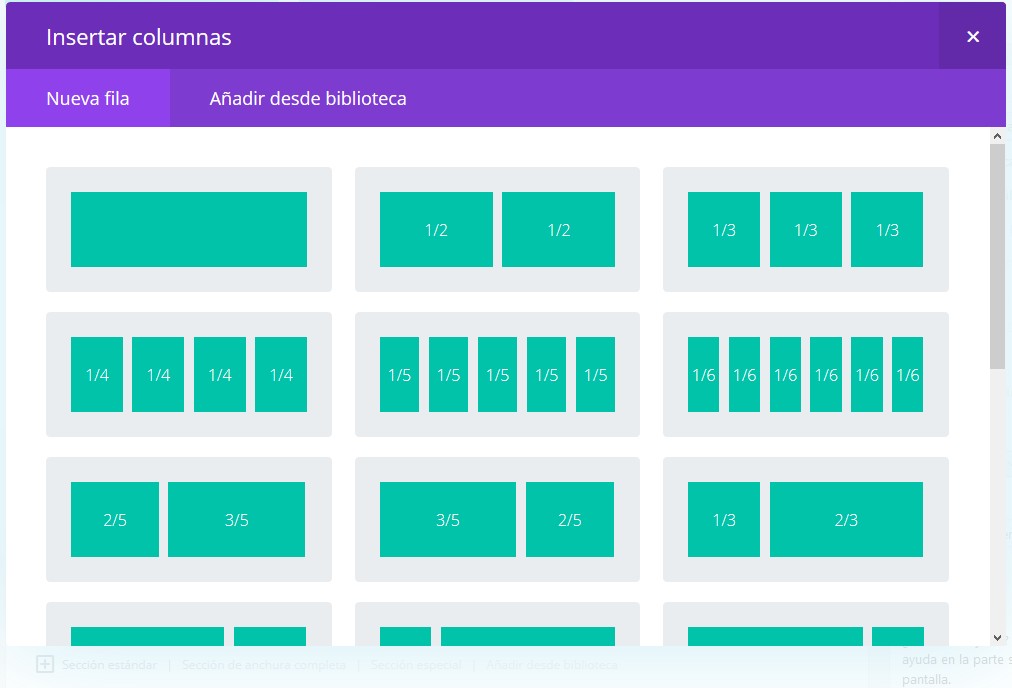Open the Añadir desde biblioteca tab
Viewport: 1012px width, 688px height.
click(x=308, y=99)
